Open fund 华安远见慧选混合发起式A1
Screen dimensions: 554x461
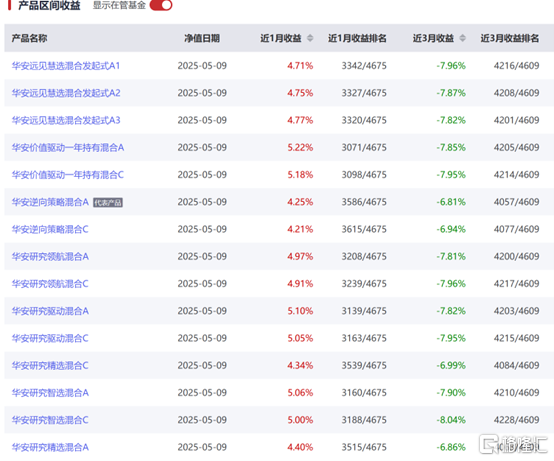click(66, 66)
